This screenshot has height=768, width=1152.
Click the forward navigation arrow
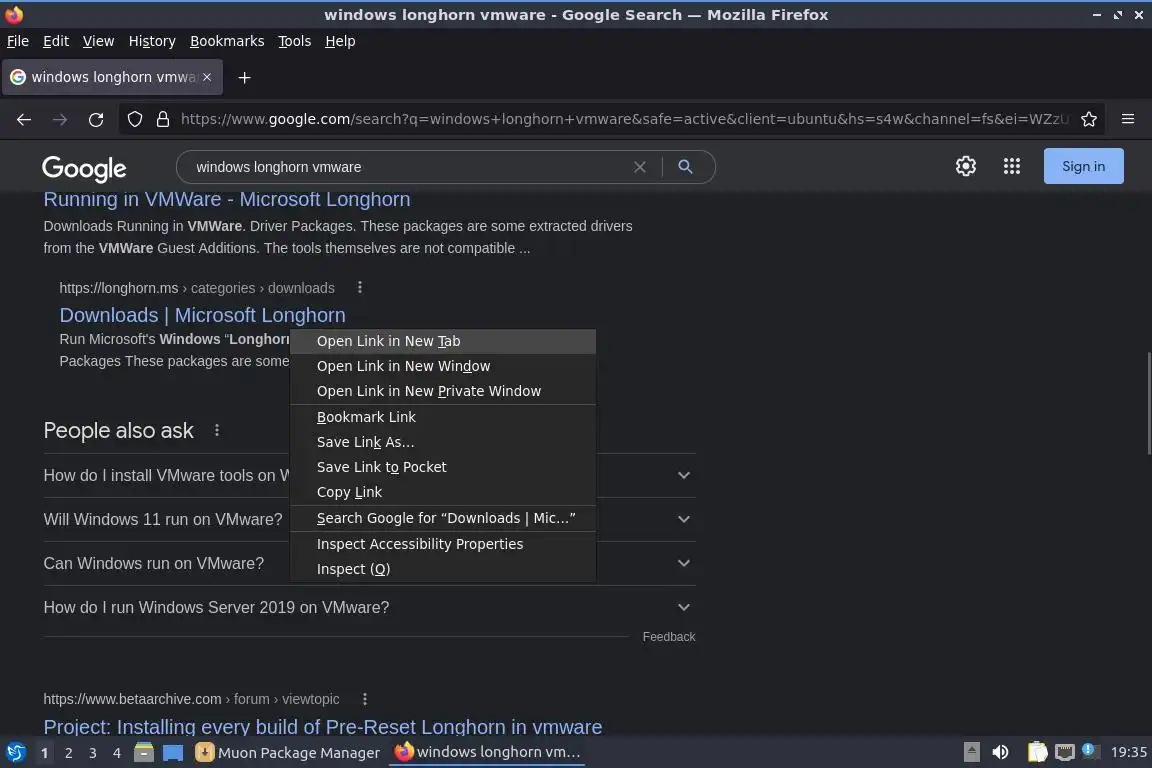(60, 119)
